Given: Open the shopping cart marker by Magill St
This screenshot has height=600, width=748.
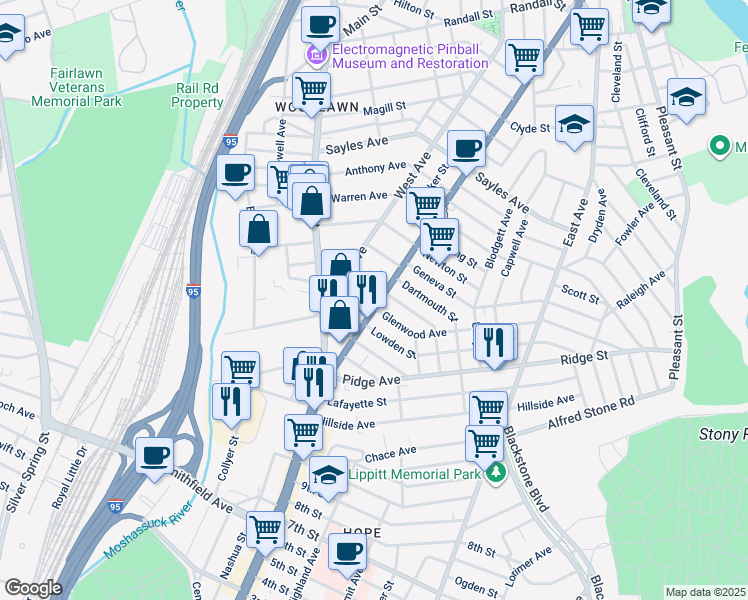Looking at the screenshot, I should point(312,89).
